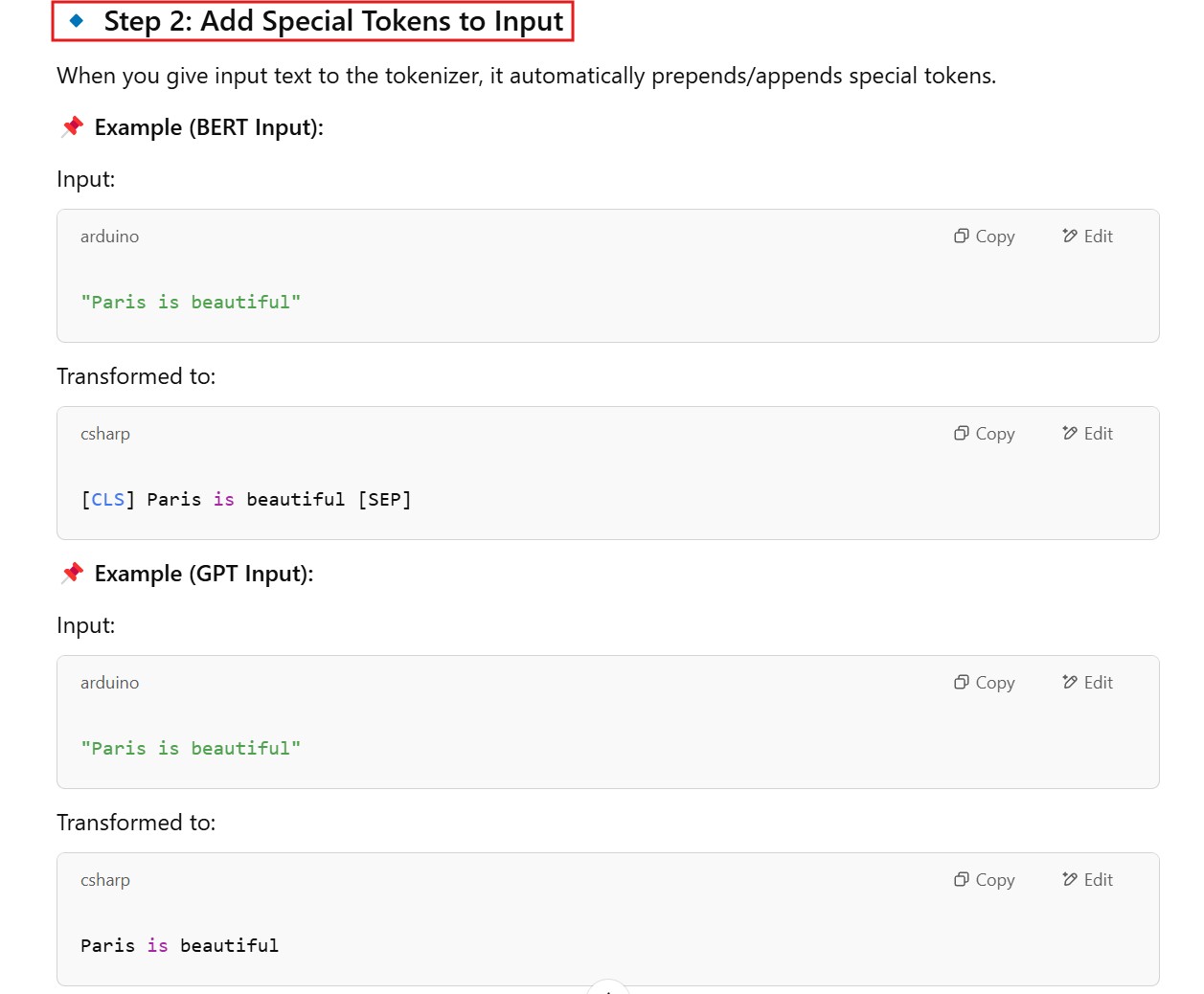Click the pin icon beside Example (GPT Input)

(72, 574)
